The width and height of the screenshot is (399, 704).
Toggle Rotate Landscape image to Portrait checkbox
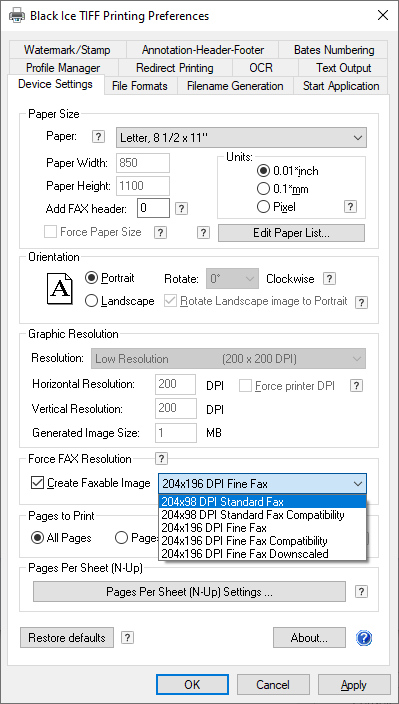coord(171,301)
